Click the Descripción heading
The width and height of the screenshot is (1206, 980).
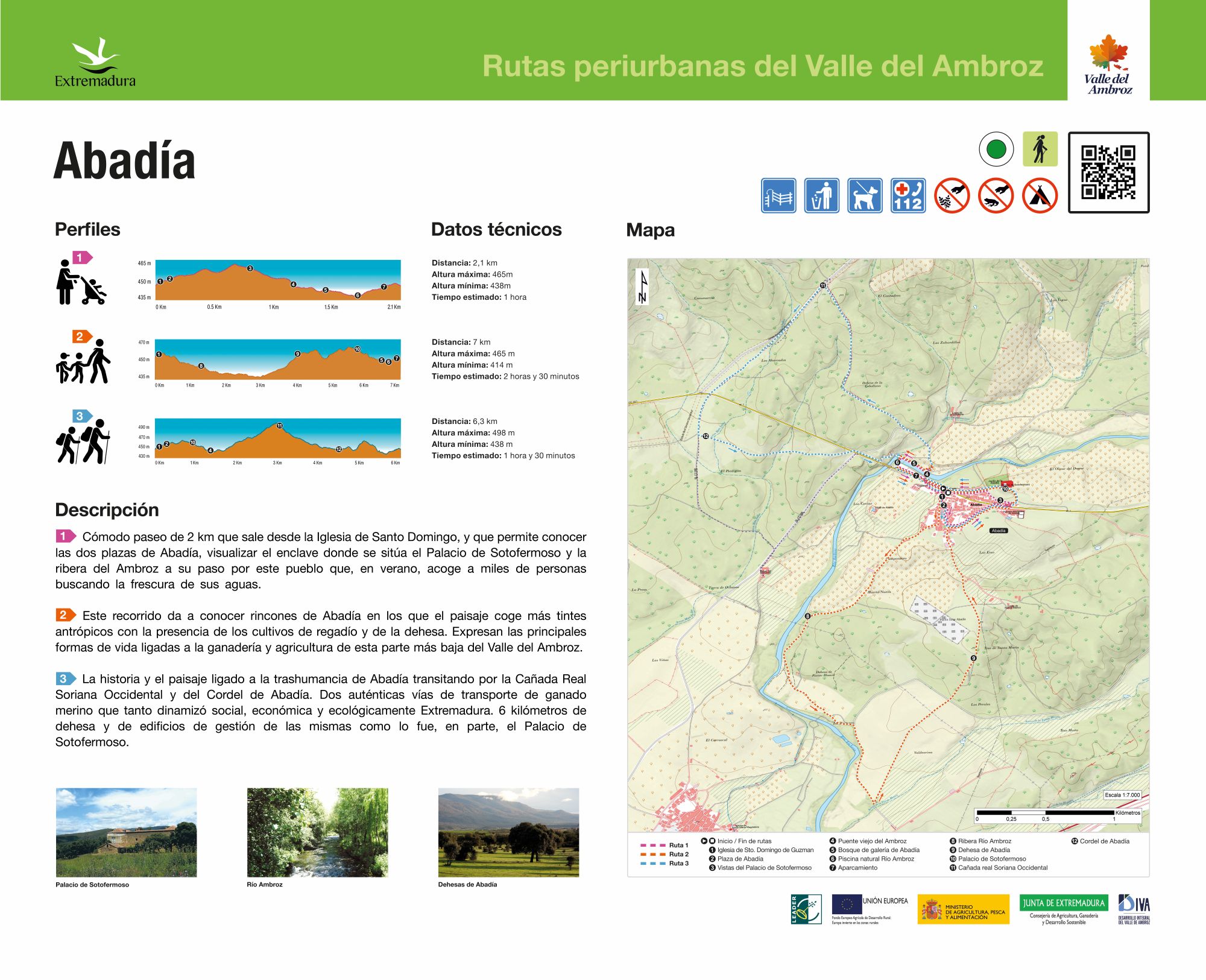coord(107,510)
